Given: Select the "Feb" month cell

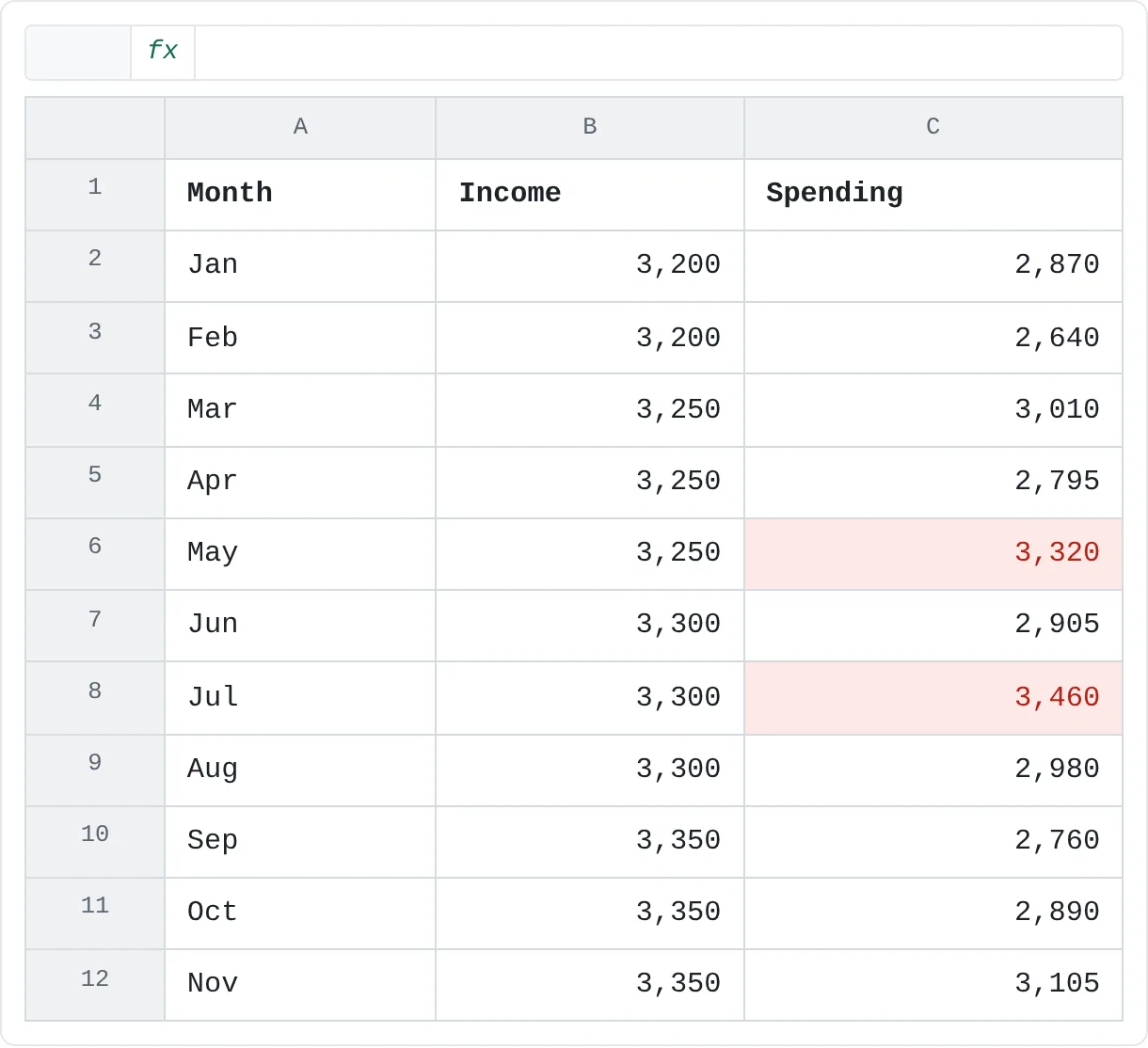Looking at the screenshot, I should coord(300,338).
